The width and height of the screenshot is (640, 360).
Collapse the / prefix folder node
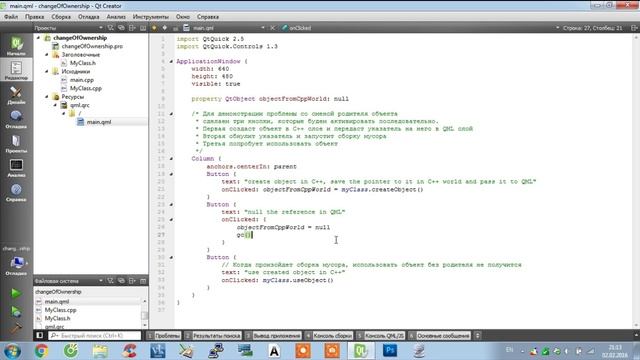pos(64,113)
